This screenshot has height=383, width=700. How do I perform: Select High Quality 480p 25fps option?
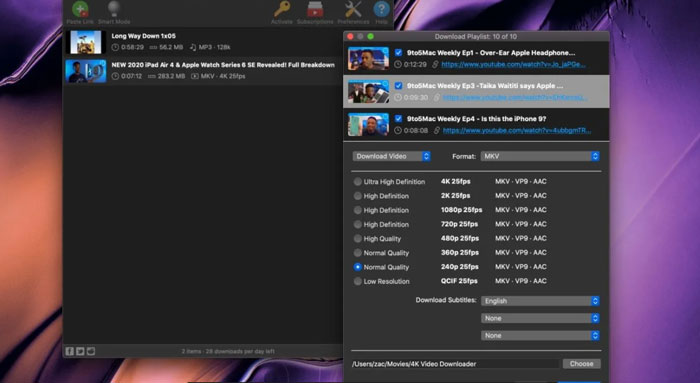[358, 239]
